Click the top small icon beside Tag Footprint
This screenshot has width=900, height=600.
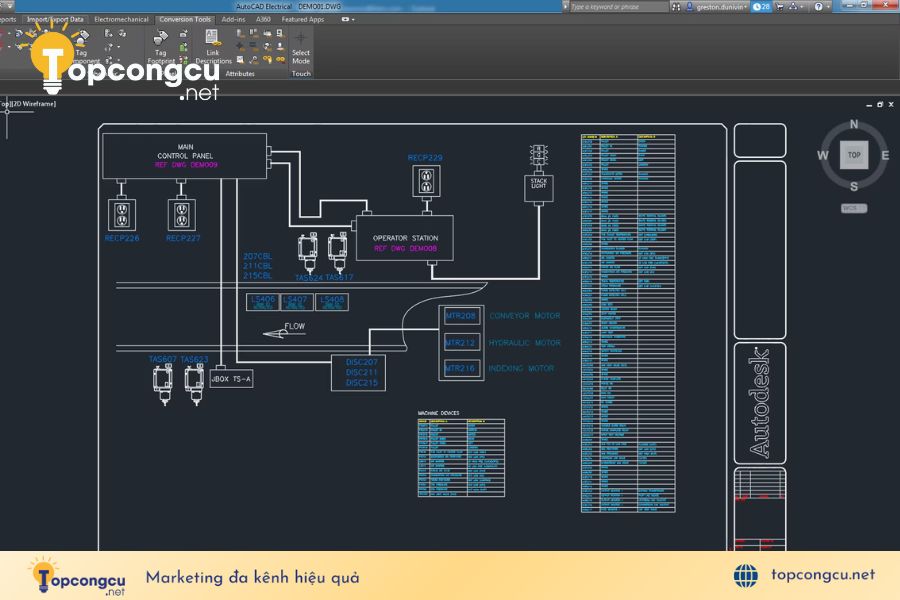pos(184,33)
